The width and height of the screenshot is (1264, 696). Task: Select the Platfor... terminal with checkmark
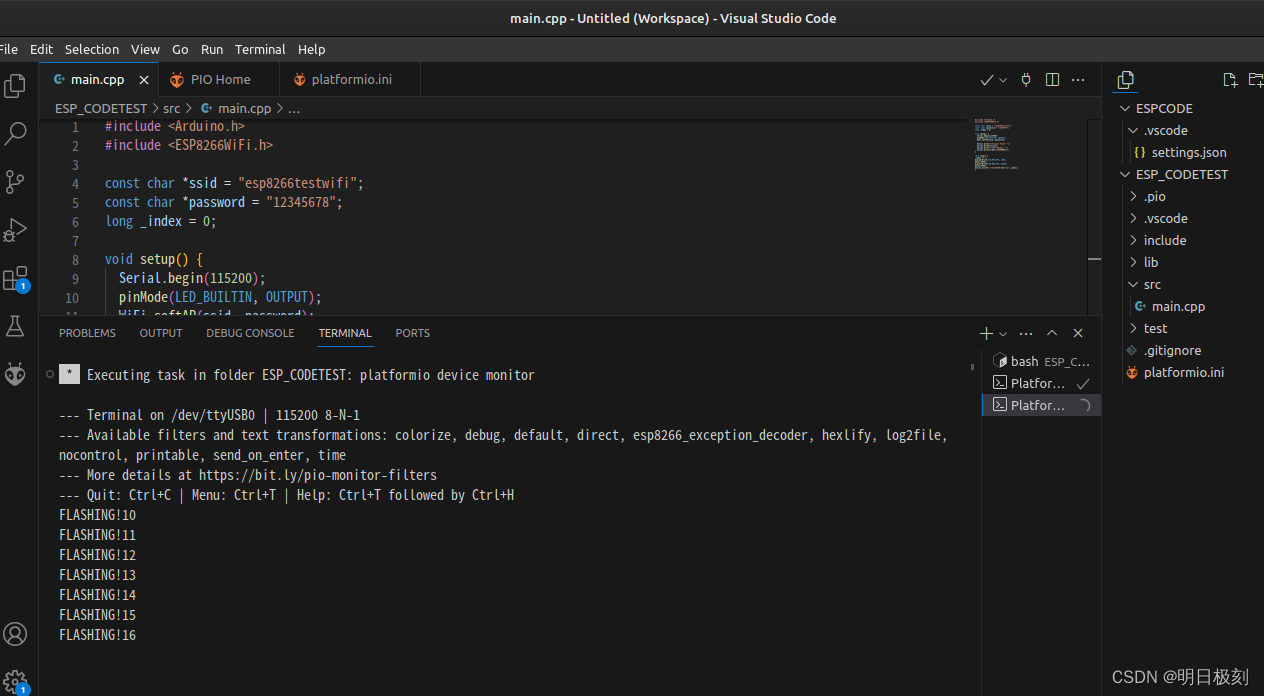pyautogui.click(x=1041, y=383)
